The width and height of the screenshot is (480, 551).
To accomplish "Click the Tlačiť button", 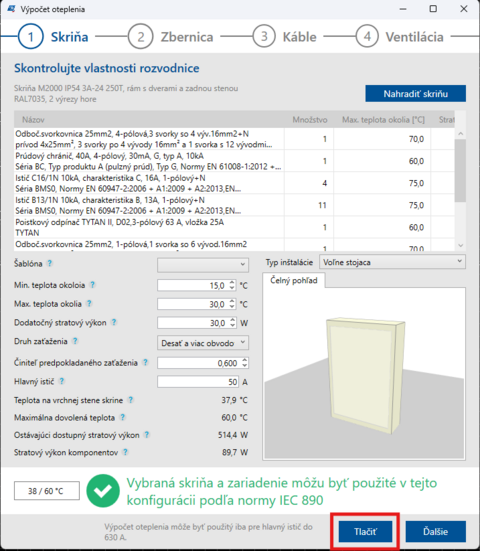I will [365, 531].
